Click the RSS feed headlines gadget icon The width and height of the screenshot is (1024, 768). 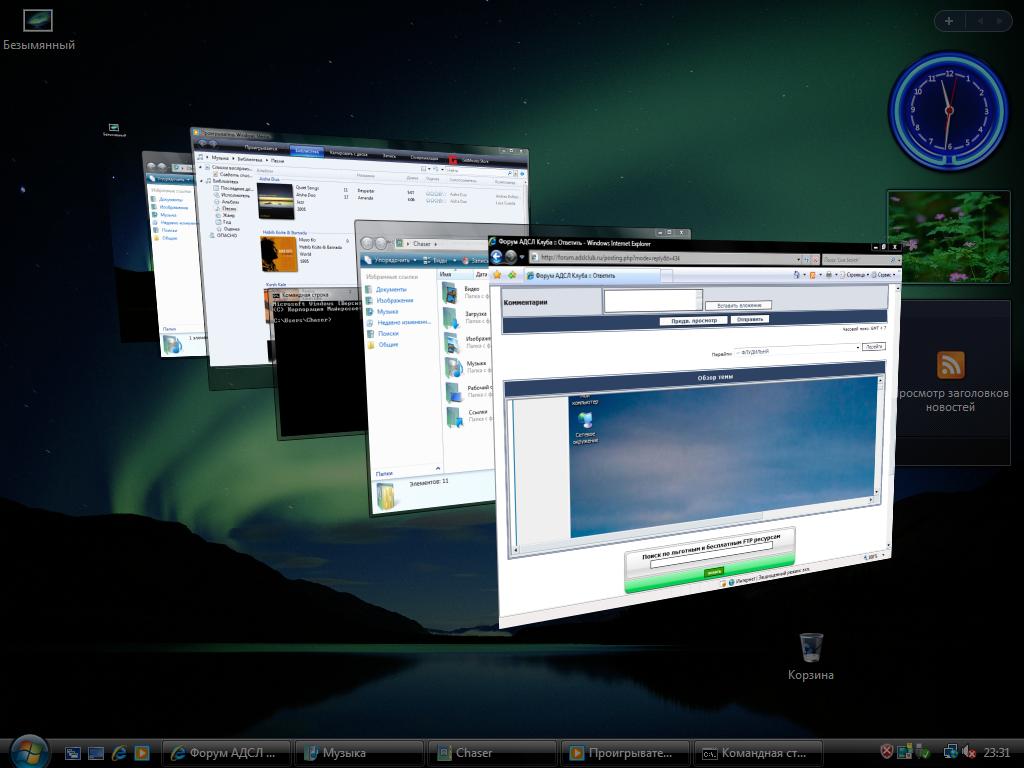pos(950,365)
